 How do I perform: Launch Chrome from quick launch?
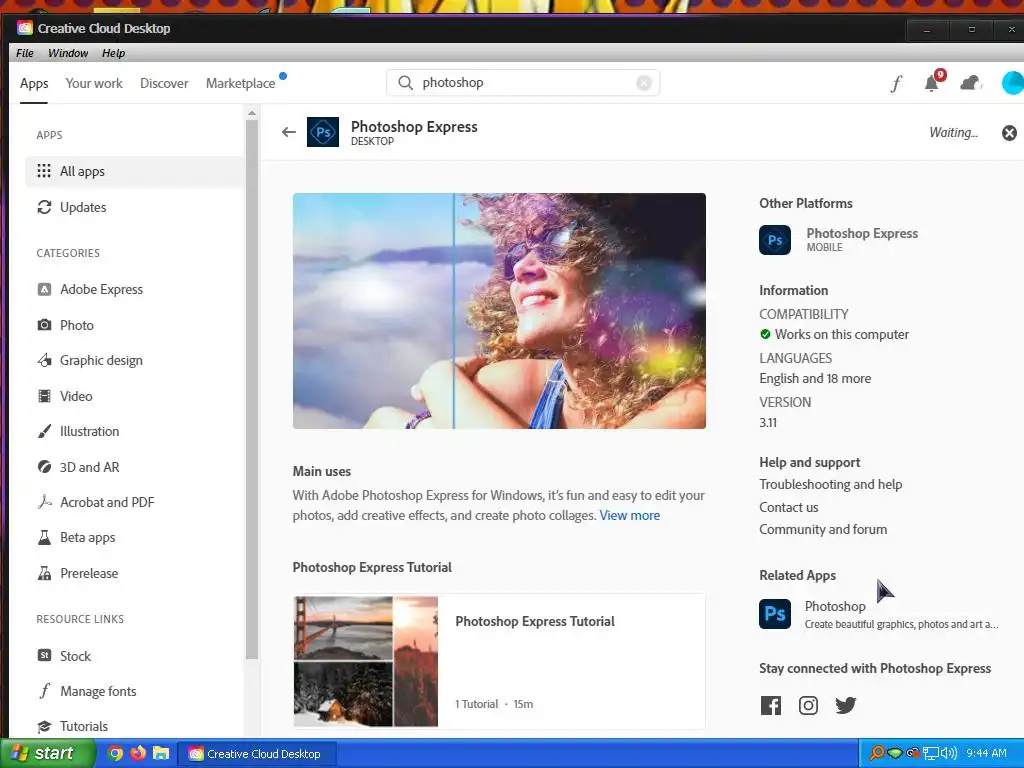coord(115,753)
